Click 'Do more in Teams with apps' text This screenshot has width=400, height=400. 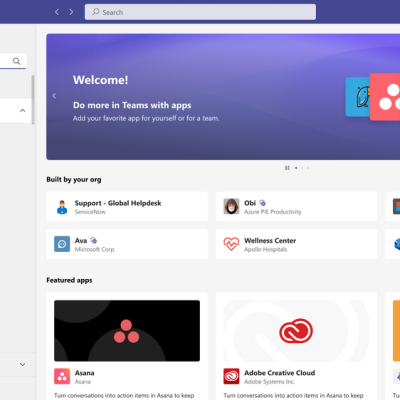(132, 105)
